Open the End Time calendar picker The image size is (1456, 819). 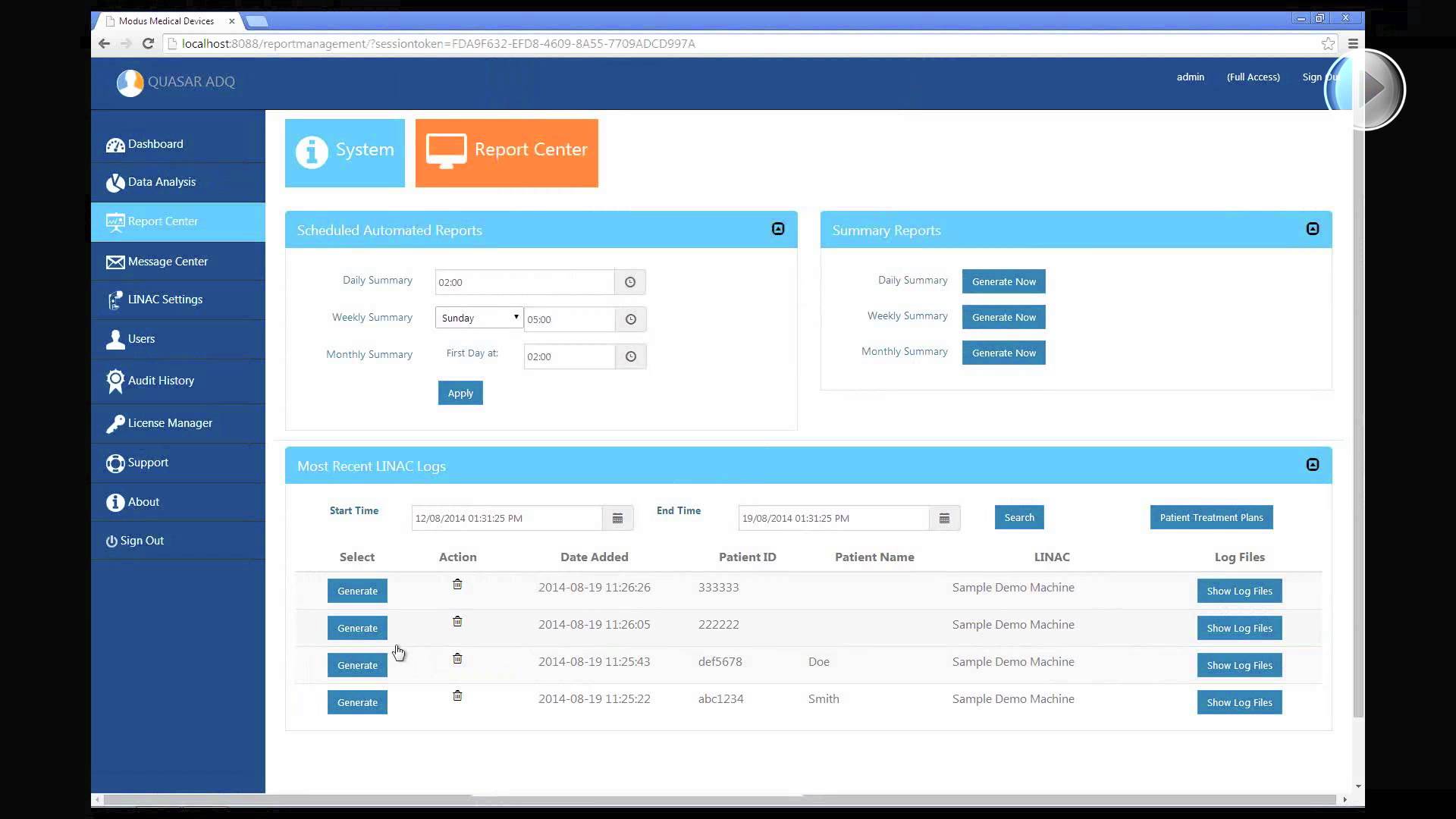(x=944, y=518)
